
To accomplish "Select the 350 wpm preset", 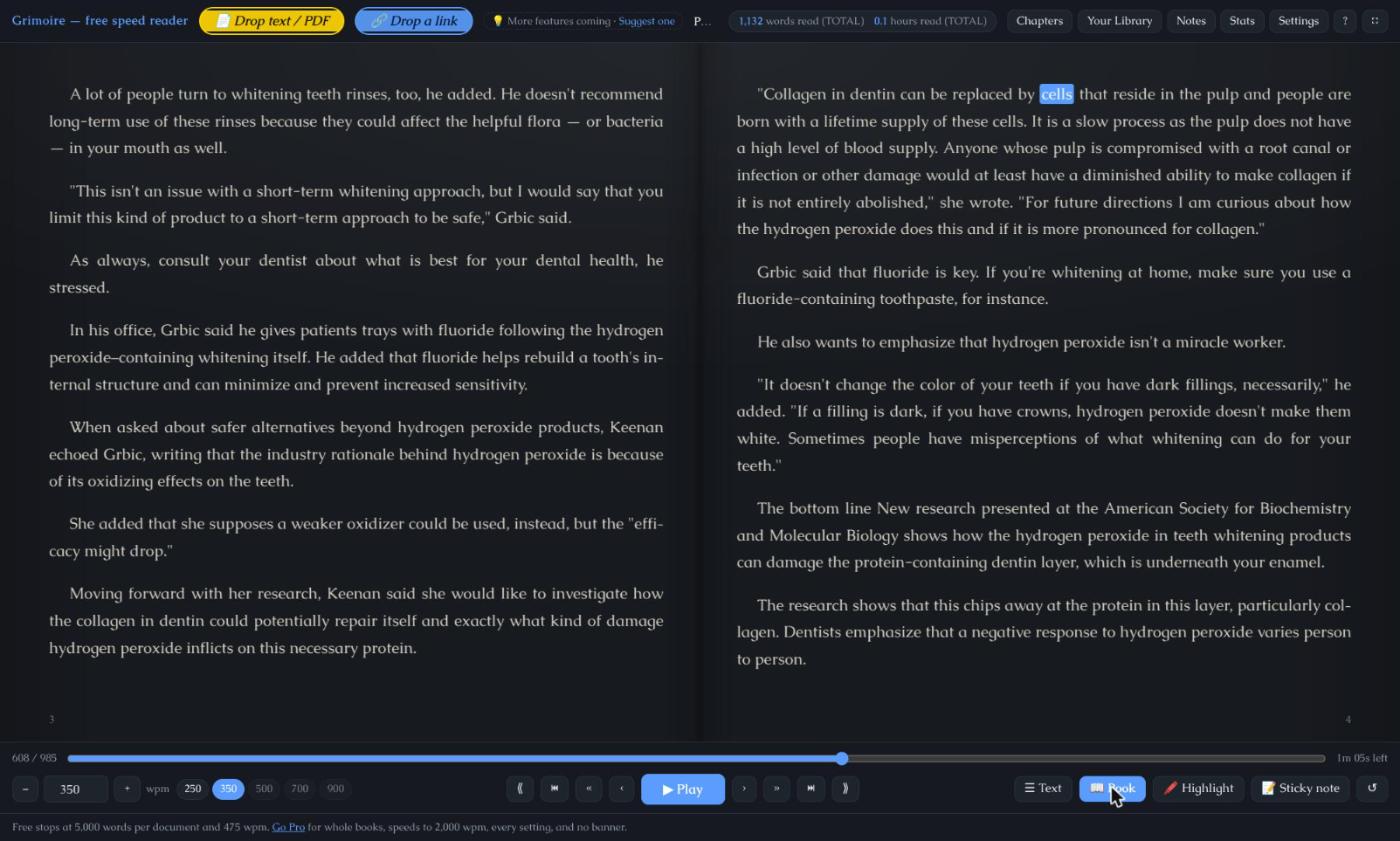I will pyautogui.click(x=228, y=789).
